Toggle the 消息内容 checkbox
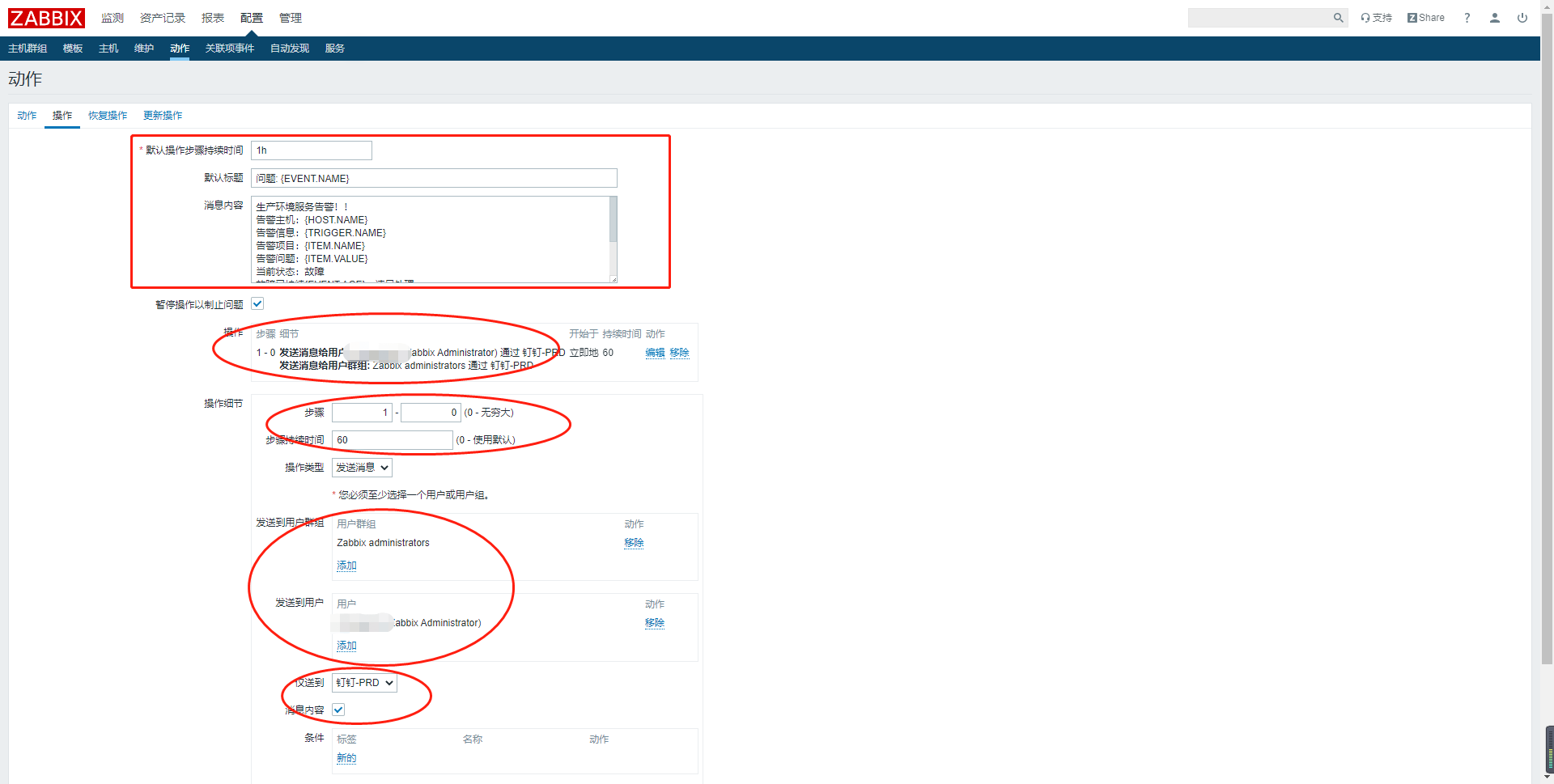 [338, 710]
